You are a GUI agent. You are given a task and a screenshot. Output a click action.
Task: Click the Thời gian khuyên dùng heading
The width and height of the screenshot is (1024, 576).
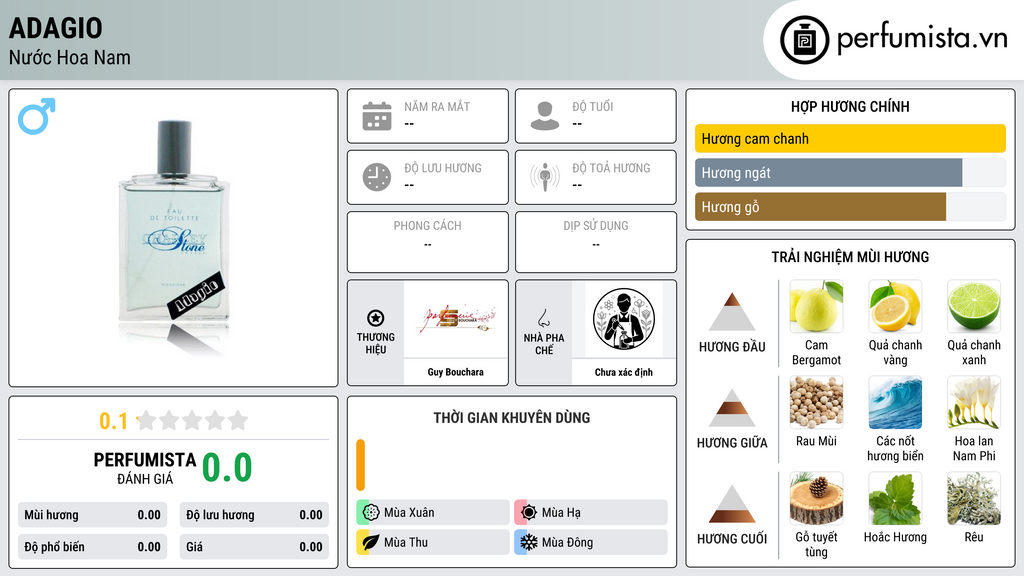[512, 418]
